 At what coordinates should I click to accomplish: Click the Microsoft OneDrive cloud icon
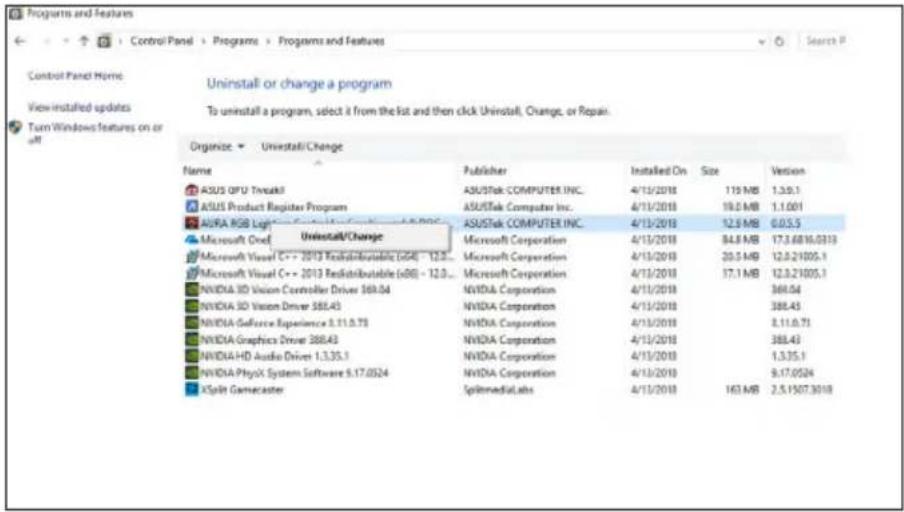click(x=191, y=240)
